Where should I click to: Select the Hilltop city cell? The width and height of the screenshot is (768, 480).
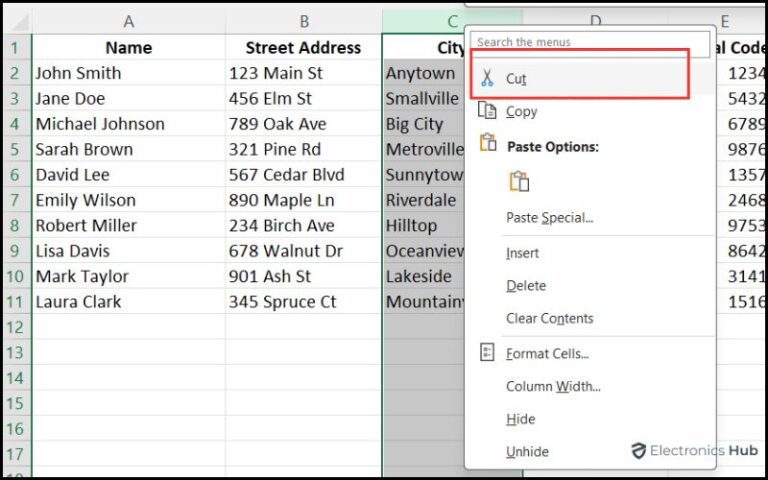click(x=423, y=226)
